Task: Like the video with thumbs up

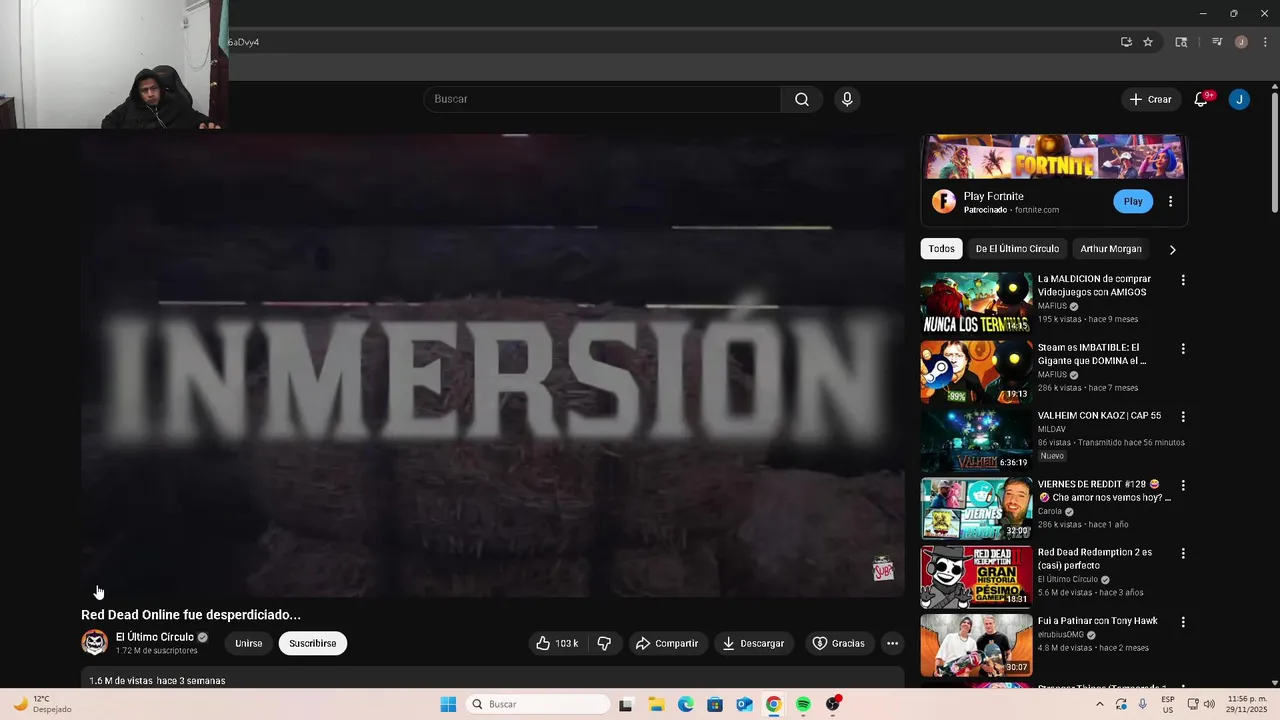Action: (557, 643)
